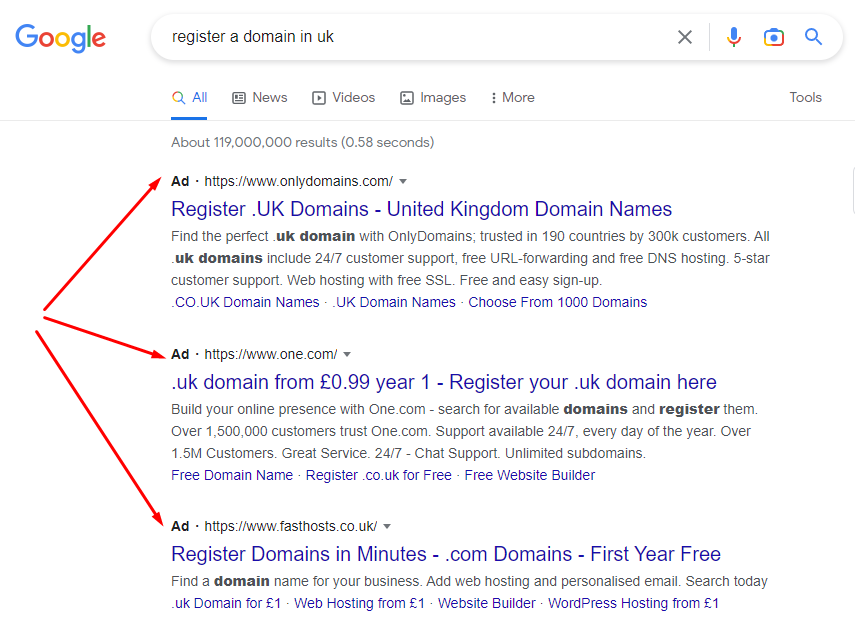The image size is (855, 644).
Task: Follow Web Hosting from £1 sitelink
Action: tap(359, 603)
